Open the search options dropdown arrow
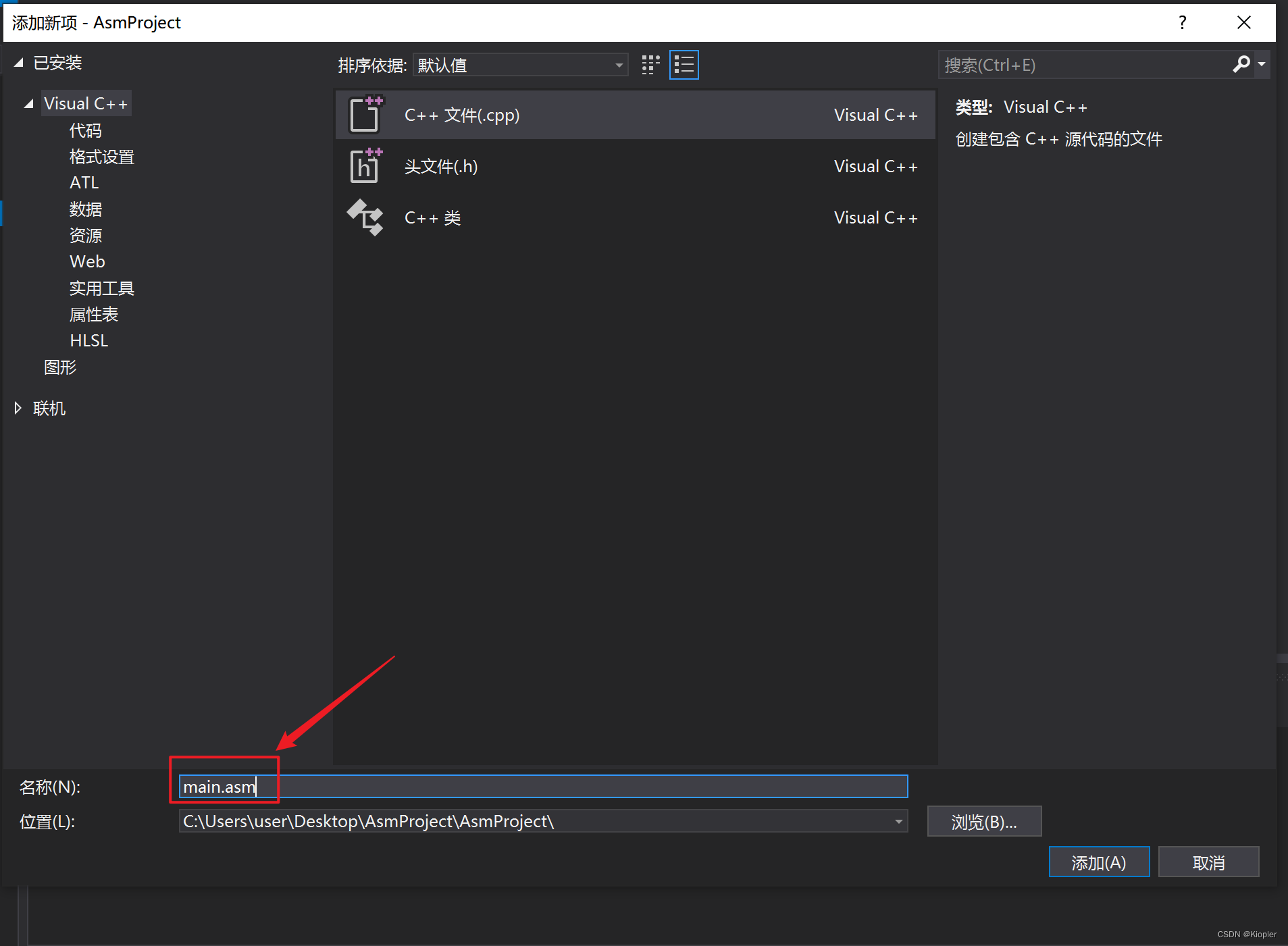 tap(1262, 65)
